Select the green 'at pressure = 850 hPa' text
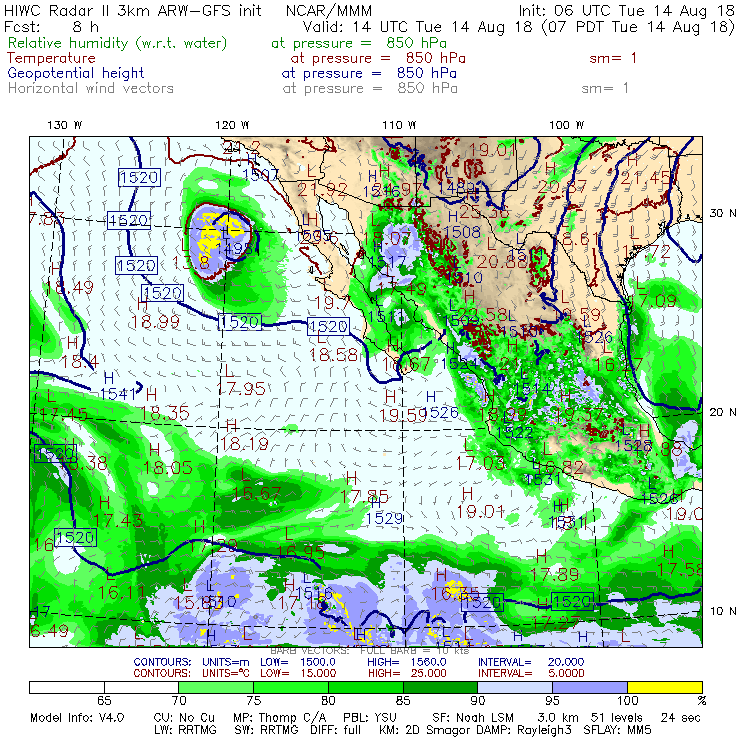 click(359, 43)
